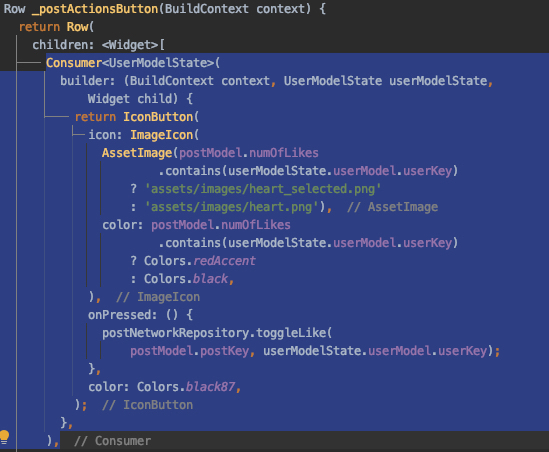549x452 pixels.
Task: Click '// IconButton' closing comment
Action: (147, 405)
